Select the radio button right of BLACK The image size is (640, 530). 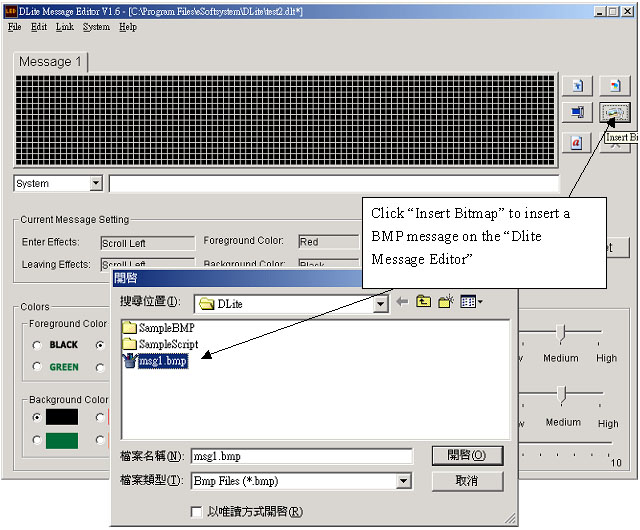point(100,345)
